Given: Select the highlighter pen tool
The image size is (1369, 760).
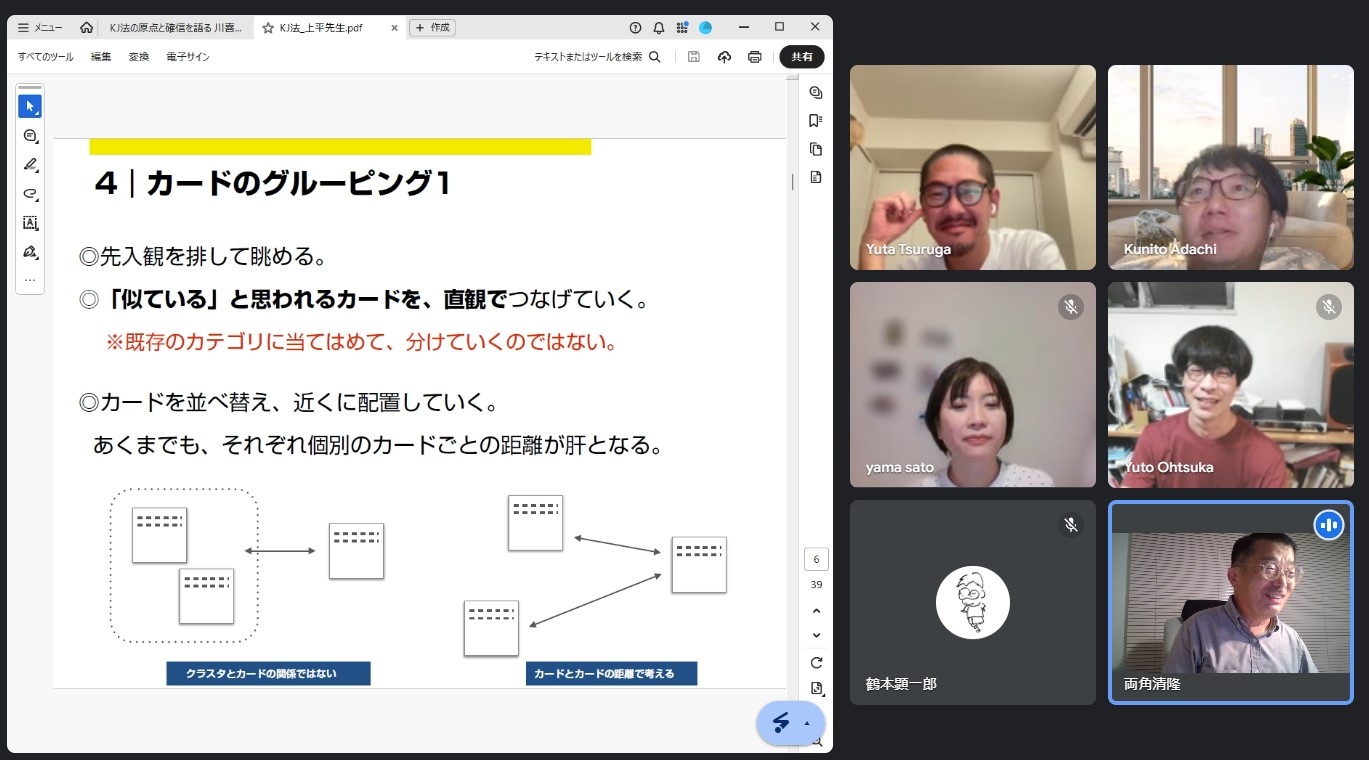Looking at the screenshot, I should [x=29, y=164].
